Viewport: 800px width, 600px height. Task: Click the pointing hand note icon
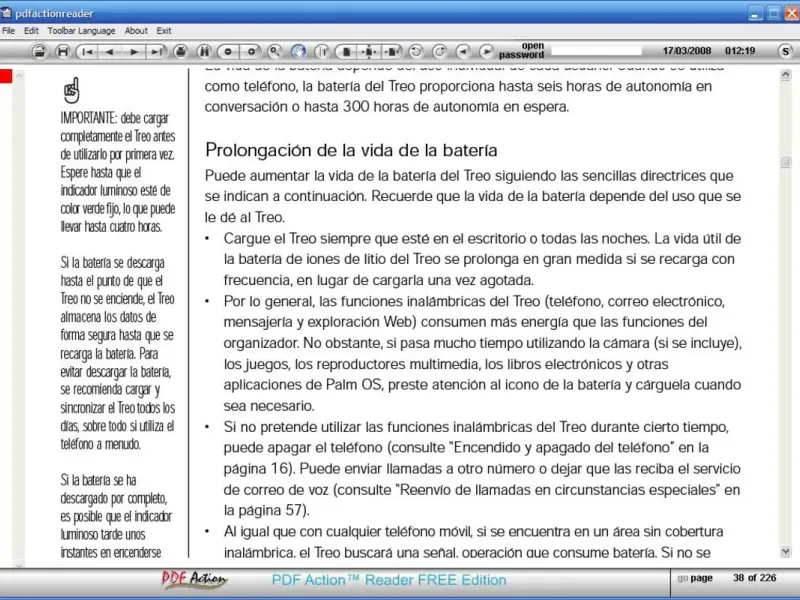[72, 90]
